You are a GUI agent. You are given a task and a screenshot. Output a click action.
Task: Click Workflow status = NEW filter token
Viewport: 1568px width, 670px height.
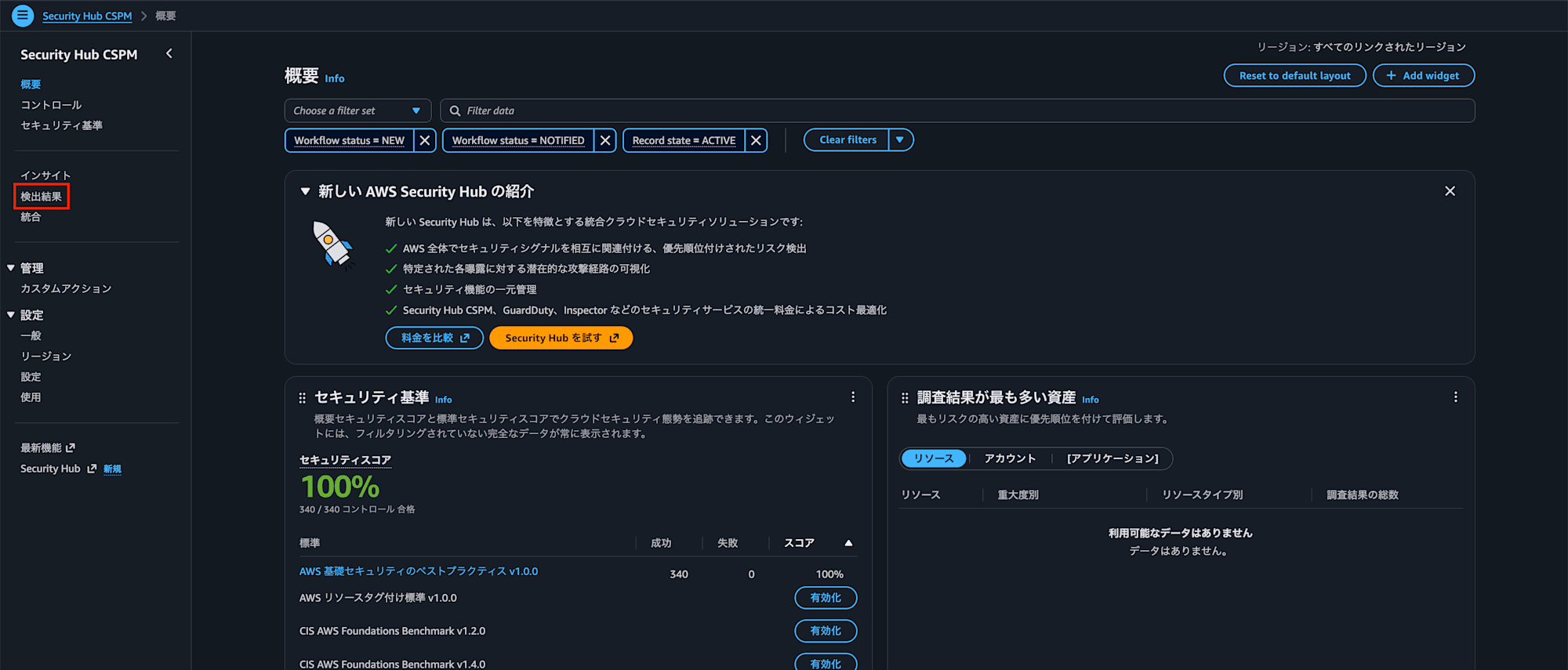pyautogui.click(x=350, y=140)
